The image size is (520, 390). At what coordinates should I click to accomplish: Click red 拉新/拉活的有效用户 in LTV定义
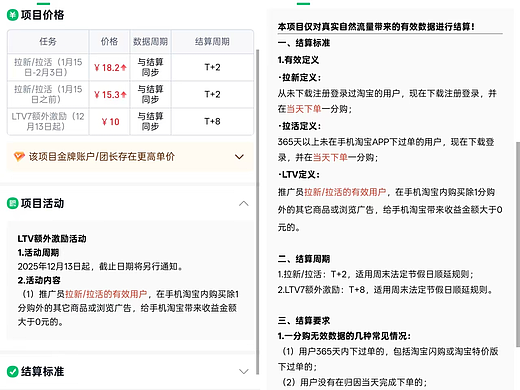coord(345,192)
